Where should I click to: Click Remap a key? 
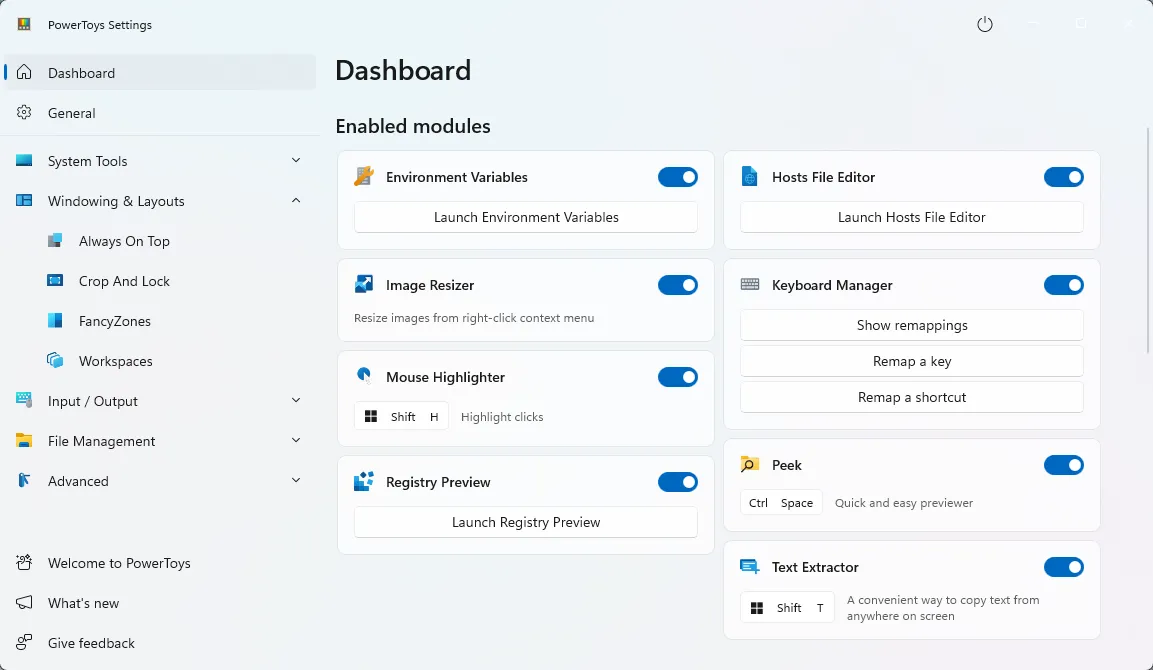point(911,361)
